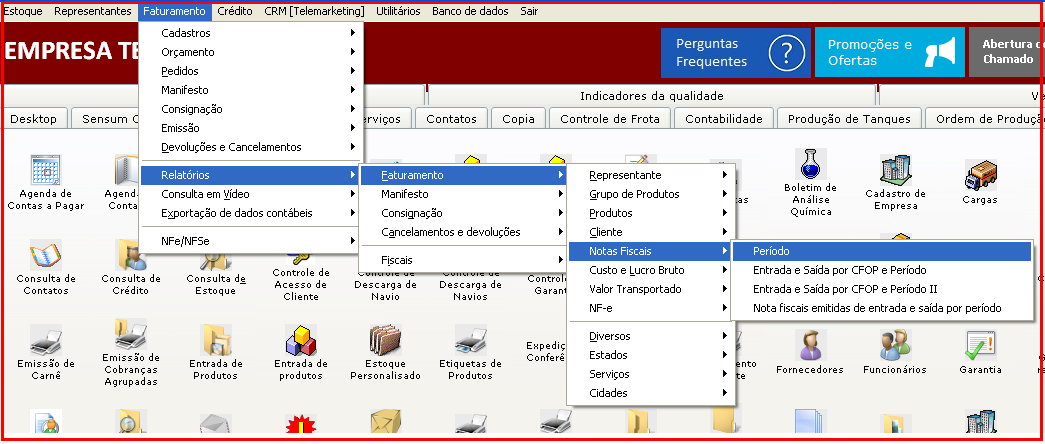The width and height of the screenshot is (1045, 444).
Task: Expand the Emissão submenu
Action: 251,128
